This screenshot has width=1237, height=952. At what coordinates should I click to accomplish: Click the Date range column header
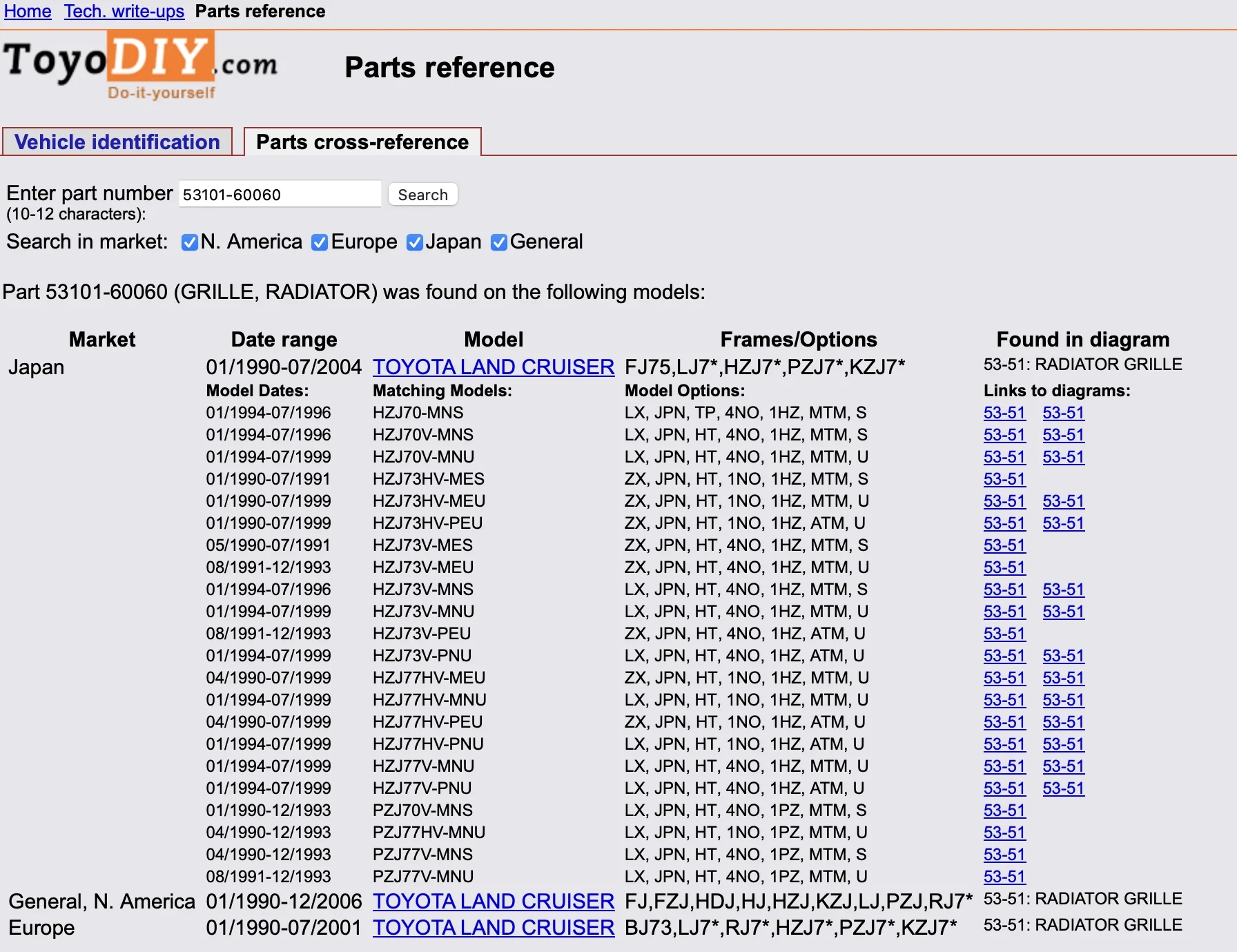point(284,340)
